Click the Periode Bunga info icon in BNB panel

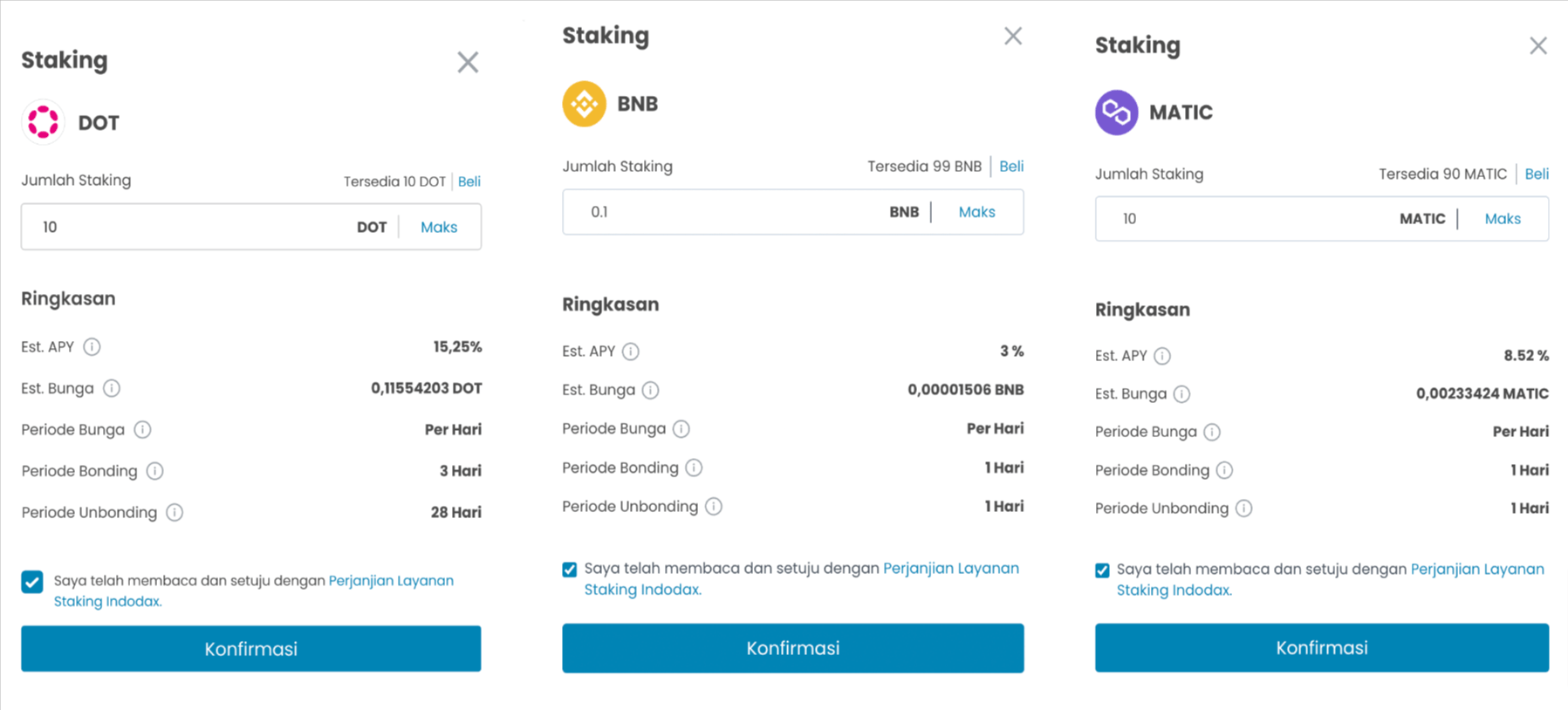tap(681, 428)
